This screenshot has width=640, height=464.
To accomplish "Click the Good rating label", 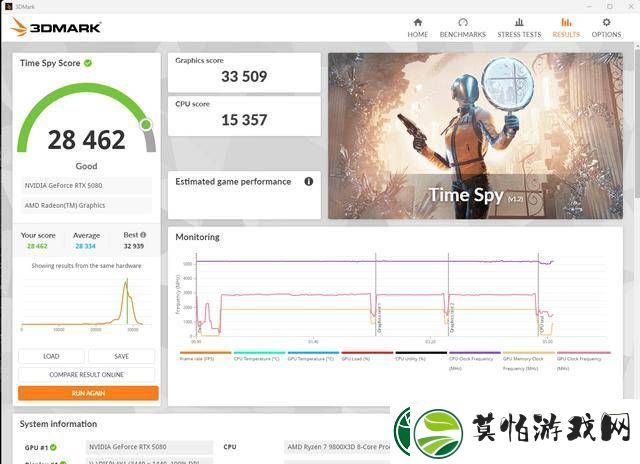I will point(87,166).
